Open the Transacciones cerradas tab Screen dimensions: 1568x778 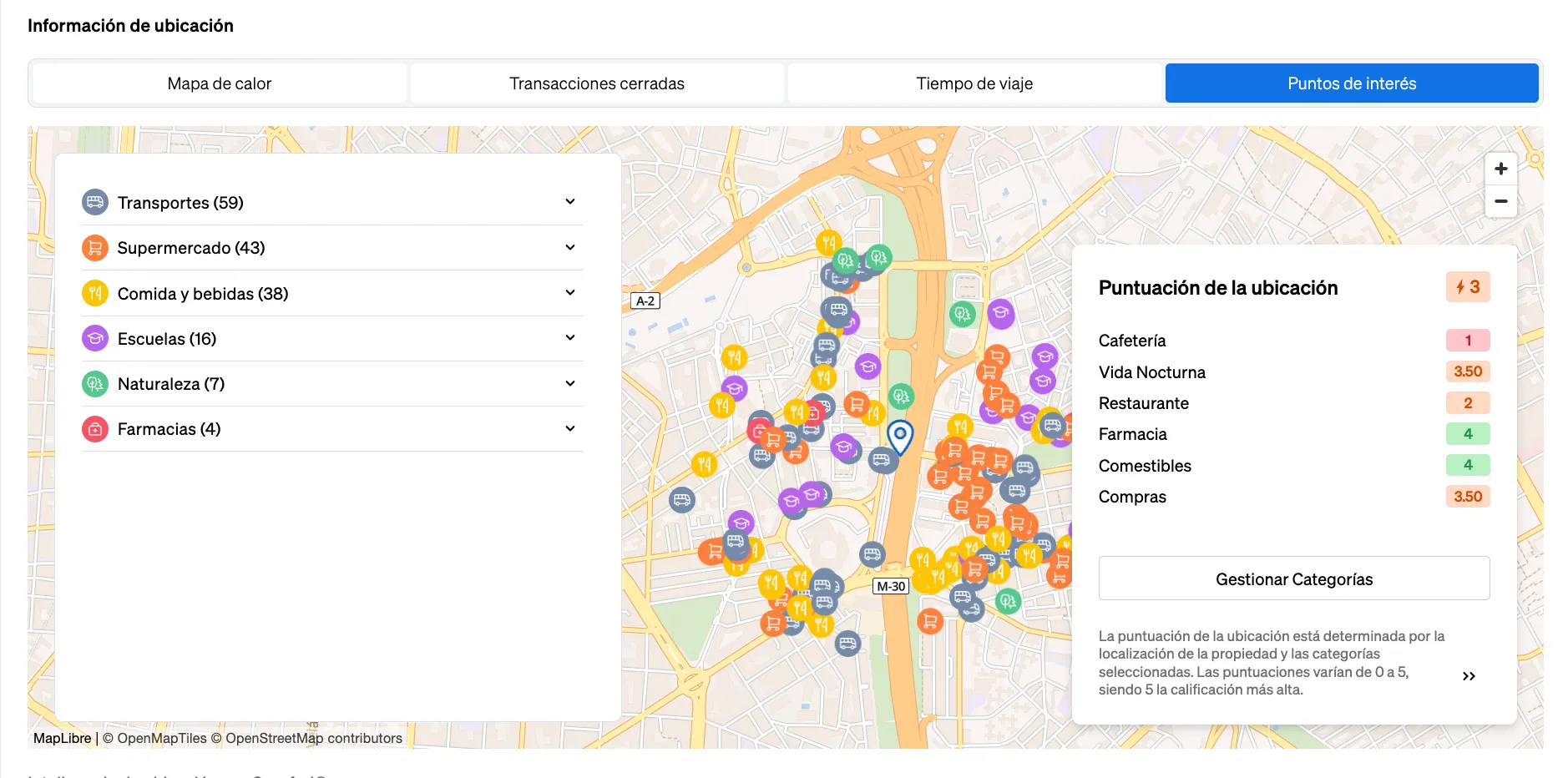coord(597,83)
